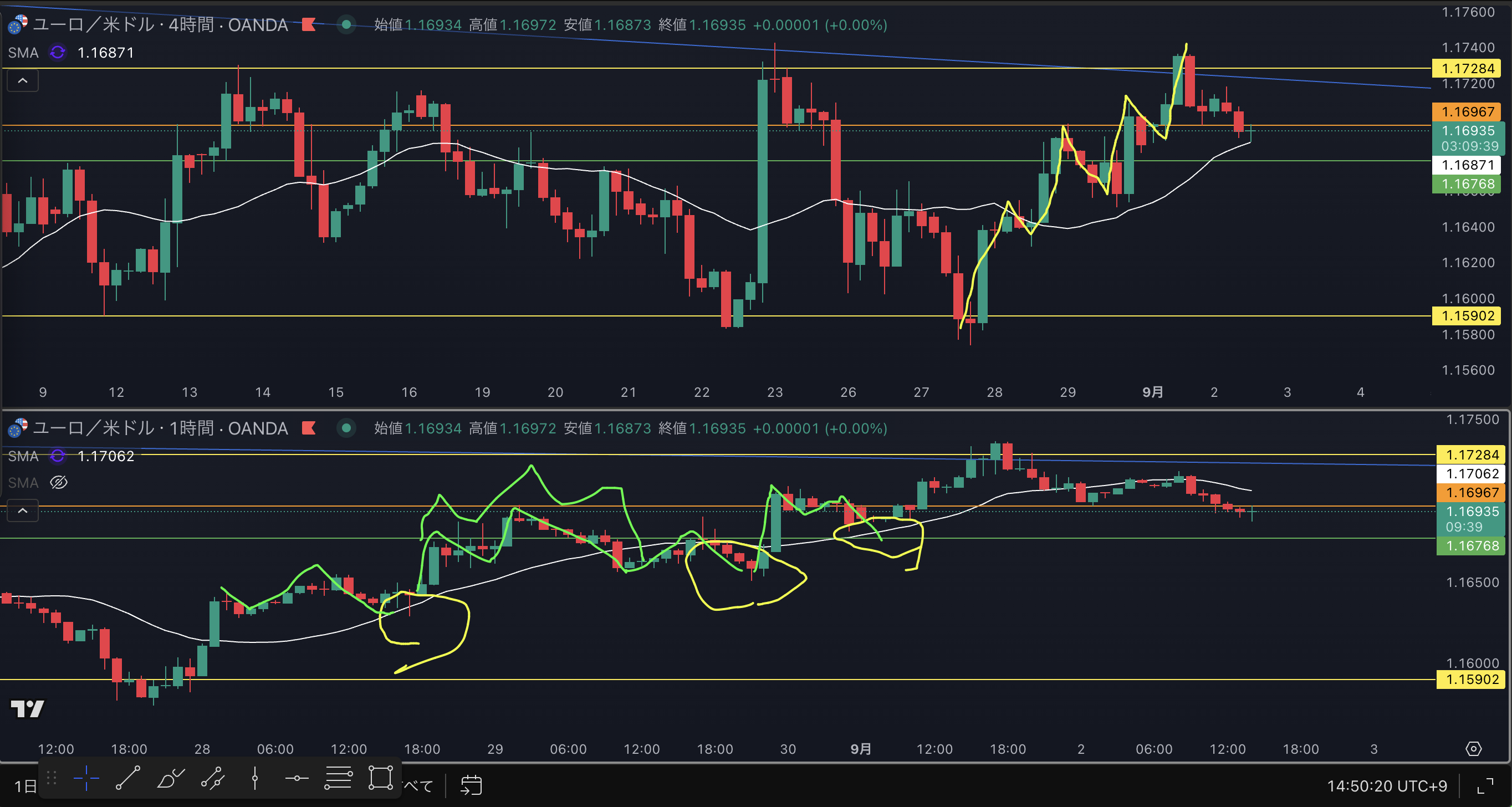1512x807 pixels.
Task: Click the TradingView logo in the lower chart
Action: click(27, 709)
